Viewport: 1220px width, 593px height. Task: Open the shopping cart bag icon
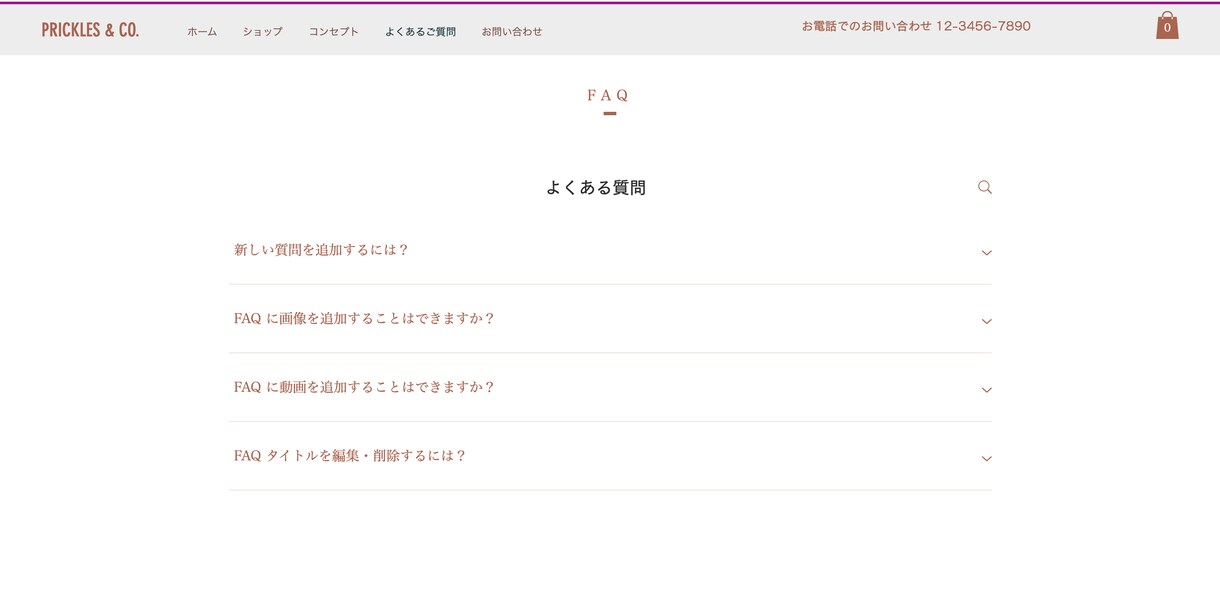(1167, 25)
